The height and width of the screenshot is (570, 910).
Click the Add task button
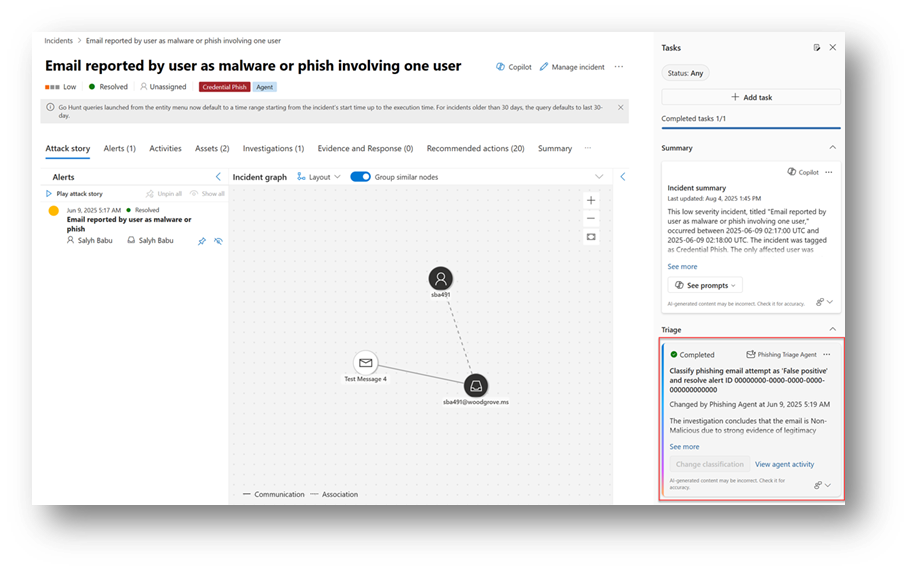click(x=751, y=97)
